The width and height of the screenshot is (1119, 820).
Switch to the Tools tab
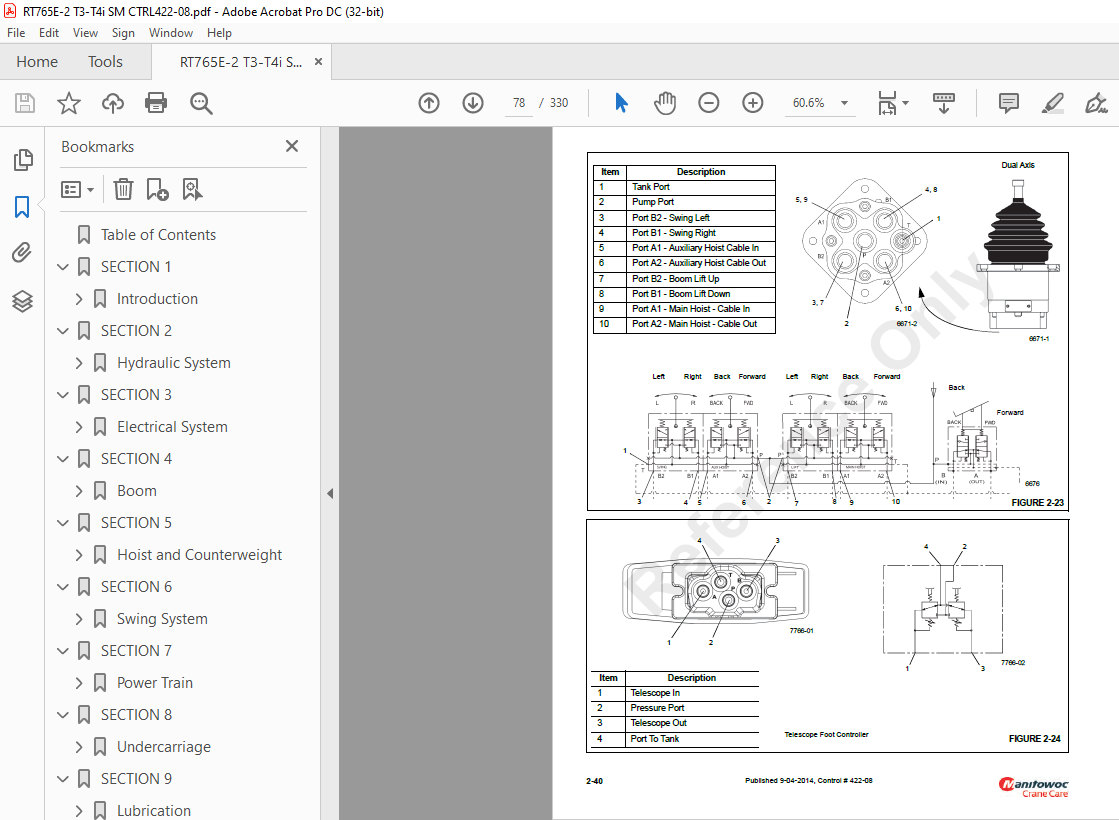point(105,62)
